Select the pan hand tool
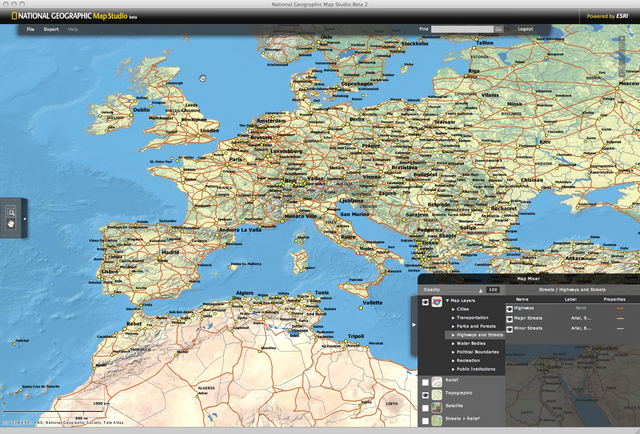This screenshot has width=640, height=434. point(11,224)
